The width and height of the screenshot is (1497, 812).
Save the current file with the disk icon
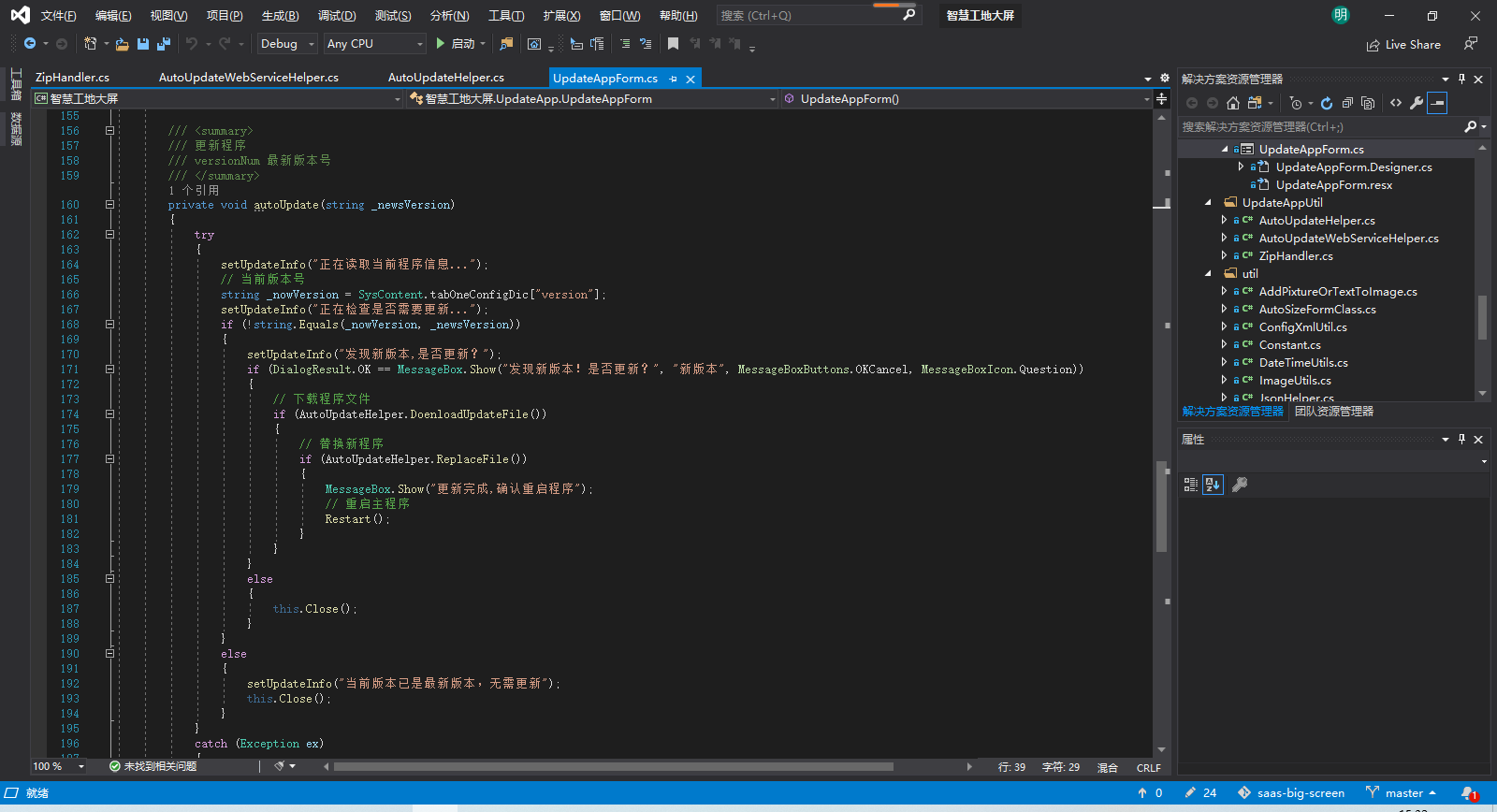click(x=143, y=44)
